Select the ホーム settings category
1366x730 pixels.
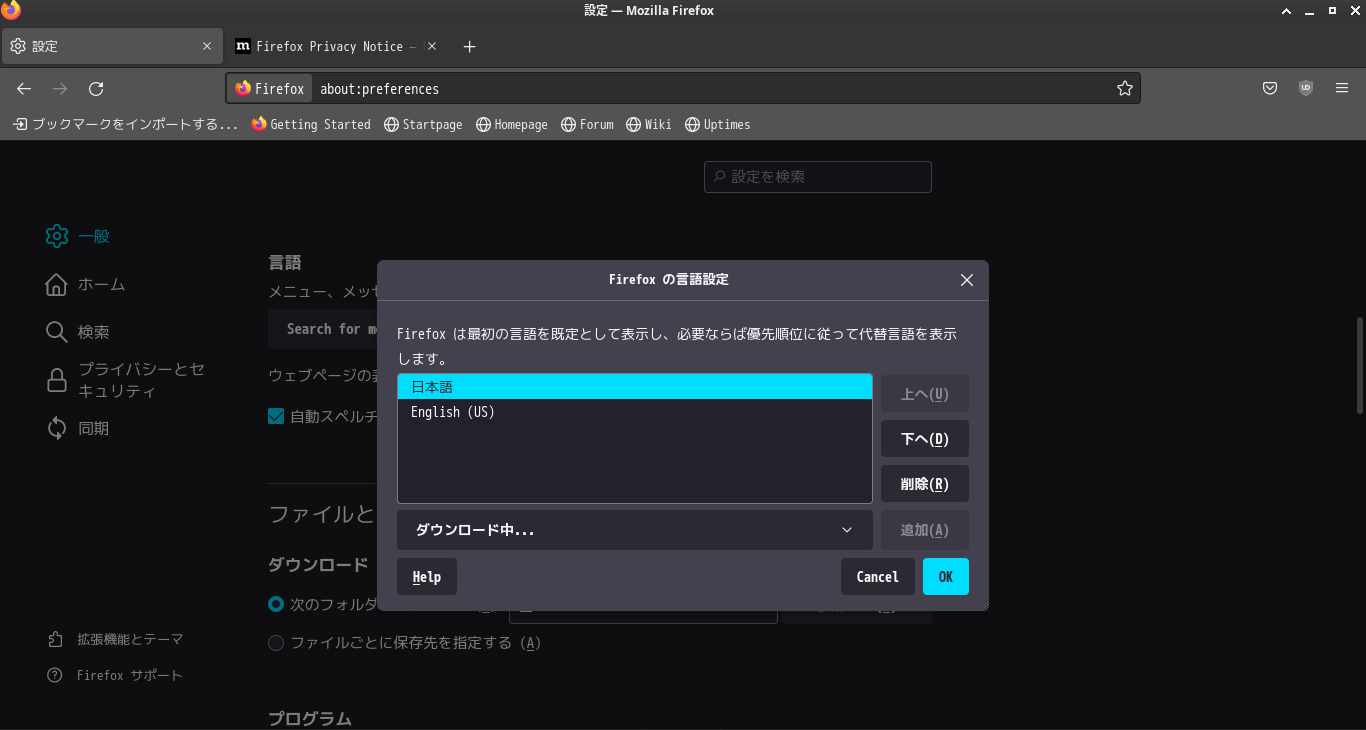(102, 285)
